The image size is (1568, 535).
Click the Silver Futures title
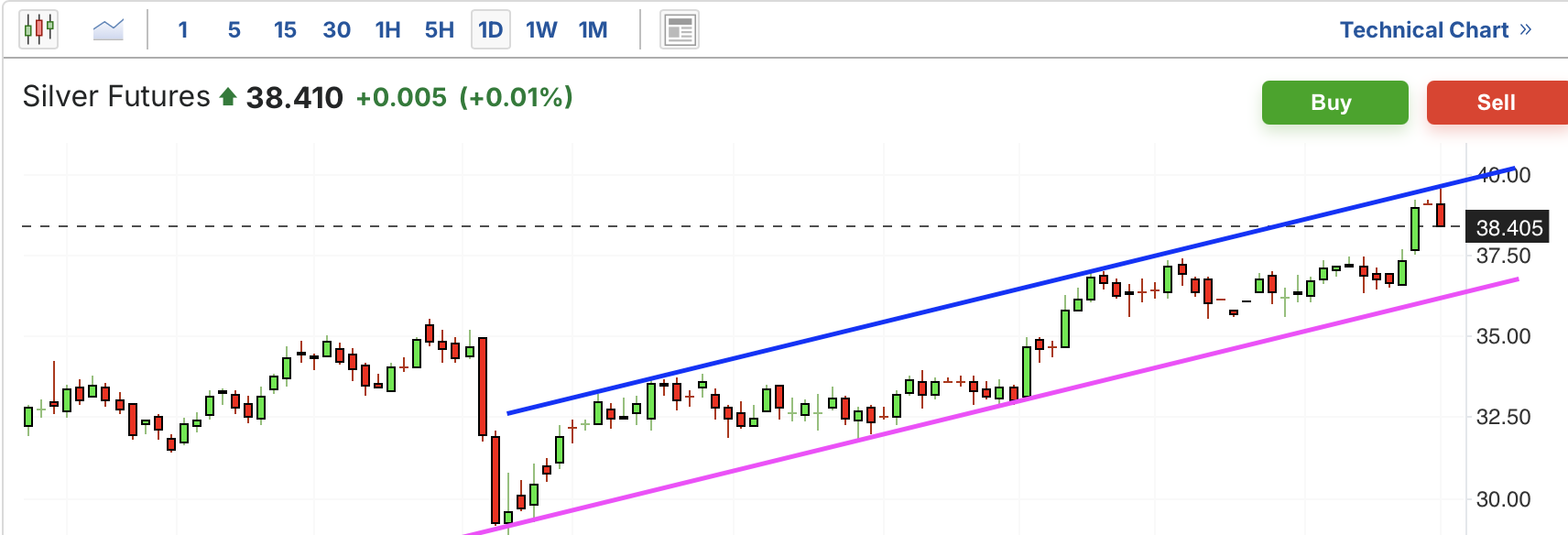(x=116, y=96)
